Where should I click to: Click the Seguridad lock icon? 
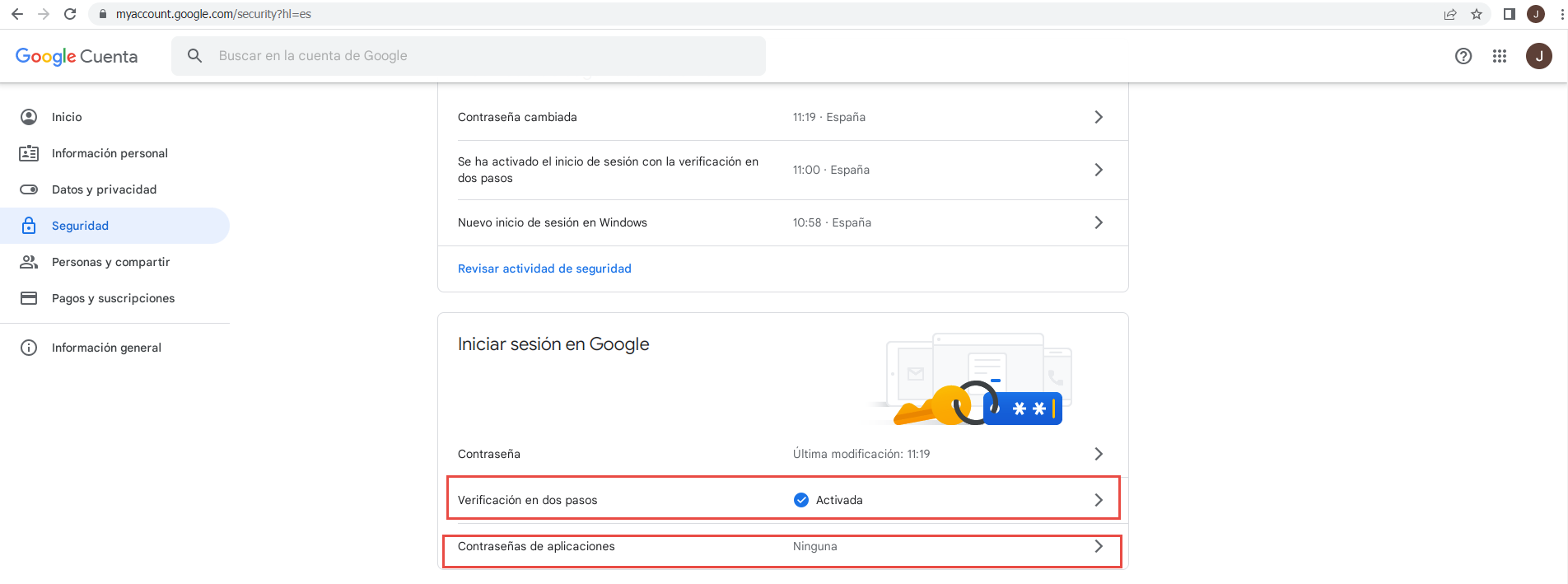coord(29,226)
